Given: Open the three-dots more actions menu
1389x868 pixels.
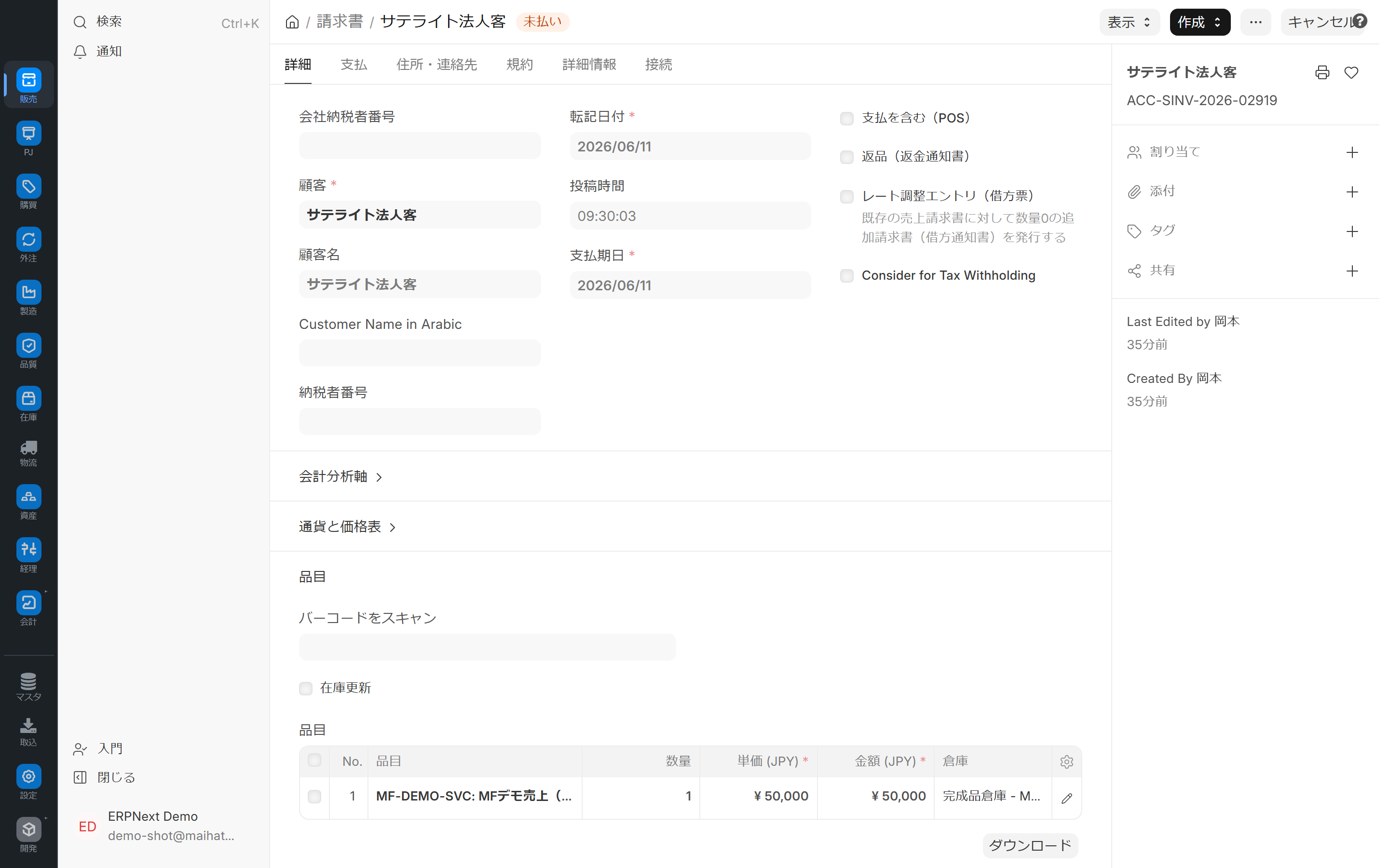Looking at the screenshot, I should click(x=1255, y=22).
